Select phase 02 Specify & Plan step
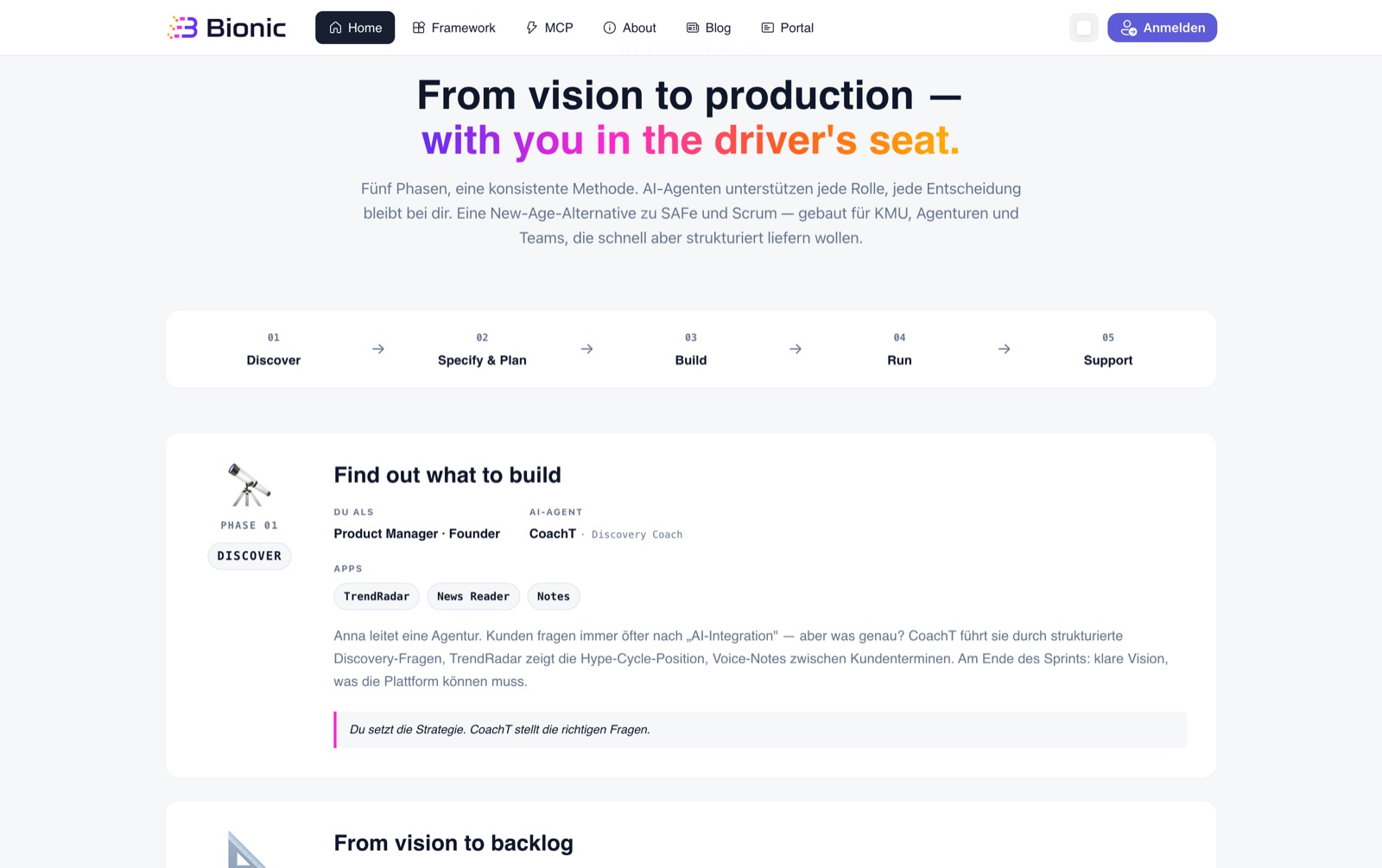The height and width of the screenshot is (868, 1382). [x=482, y=350]
